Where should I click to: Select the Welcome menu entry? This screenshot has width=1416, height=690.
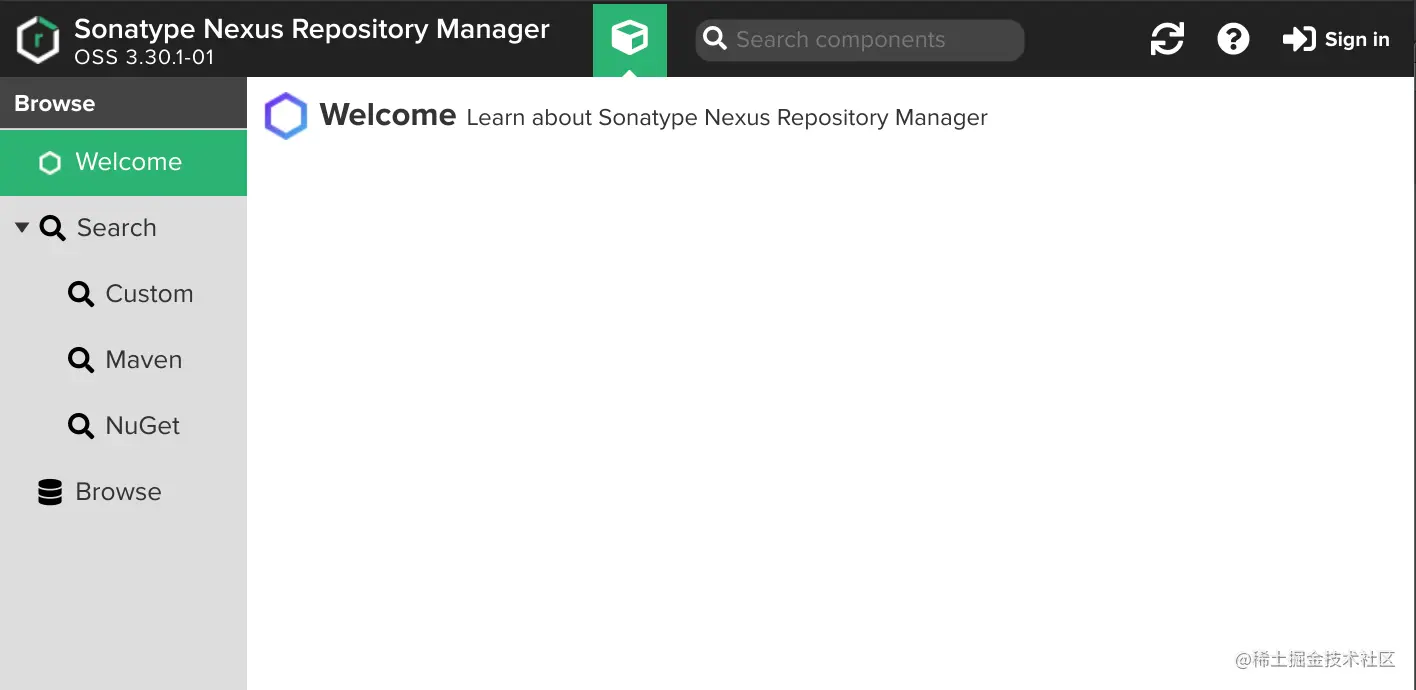click(123, 162)
